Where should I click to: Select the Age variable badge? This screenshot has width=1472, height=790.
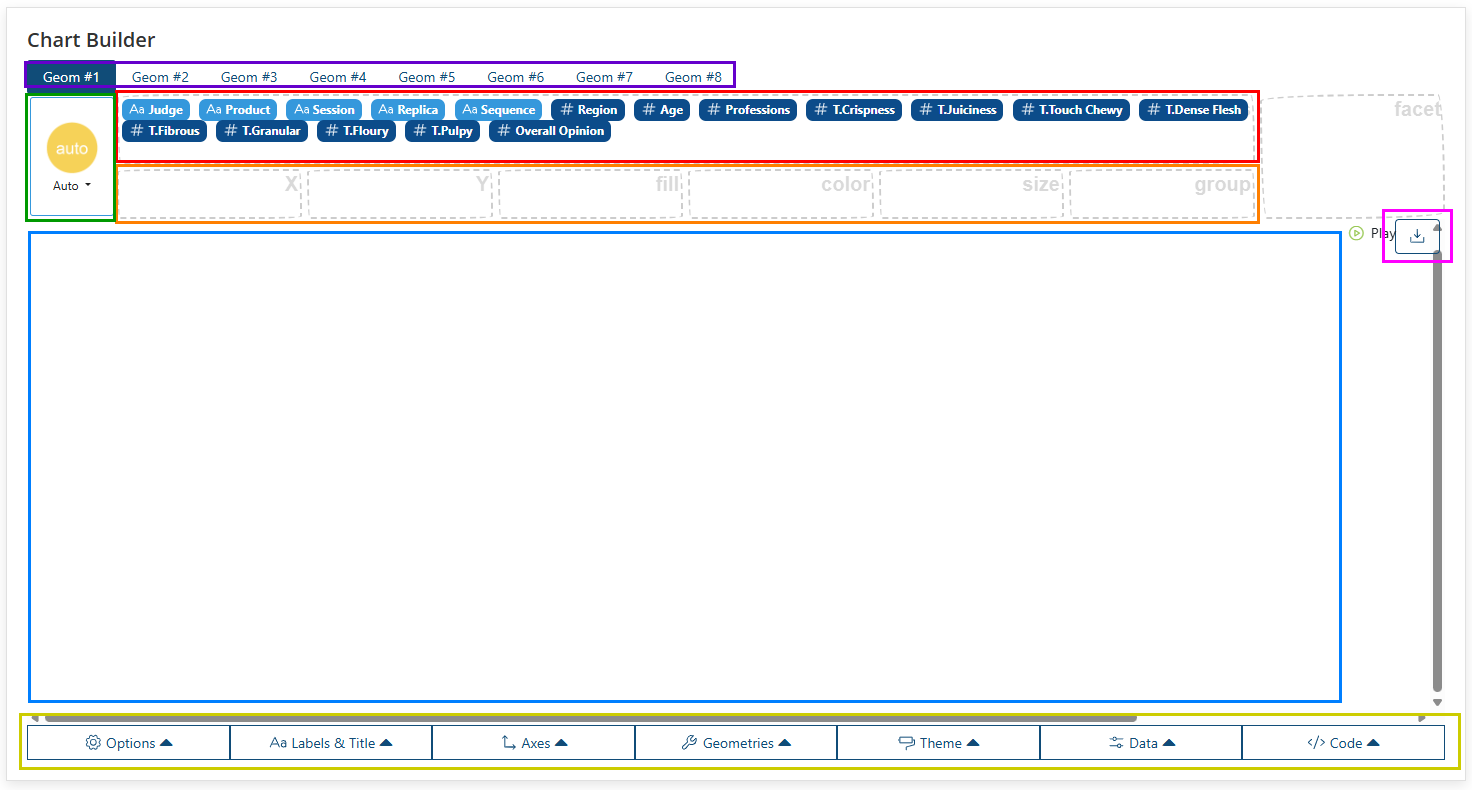(x=662, y=110)
